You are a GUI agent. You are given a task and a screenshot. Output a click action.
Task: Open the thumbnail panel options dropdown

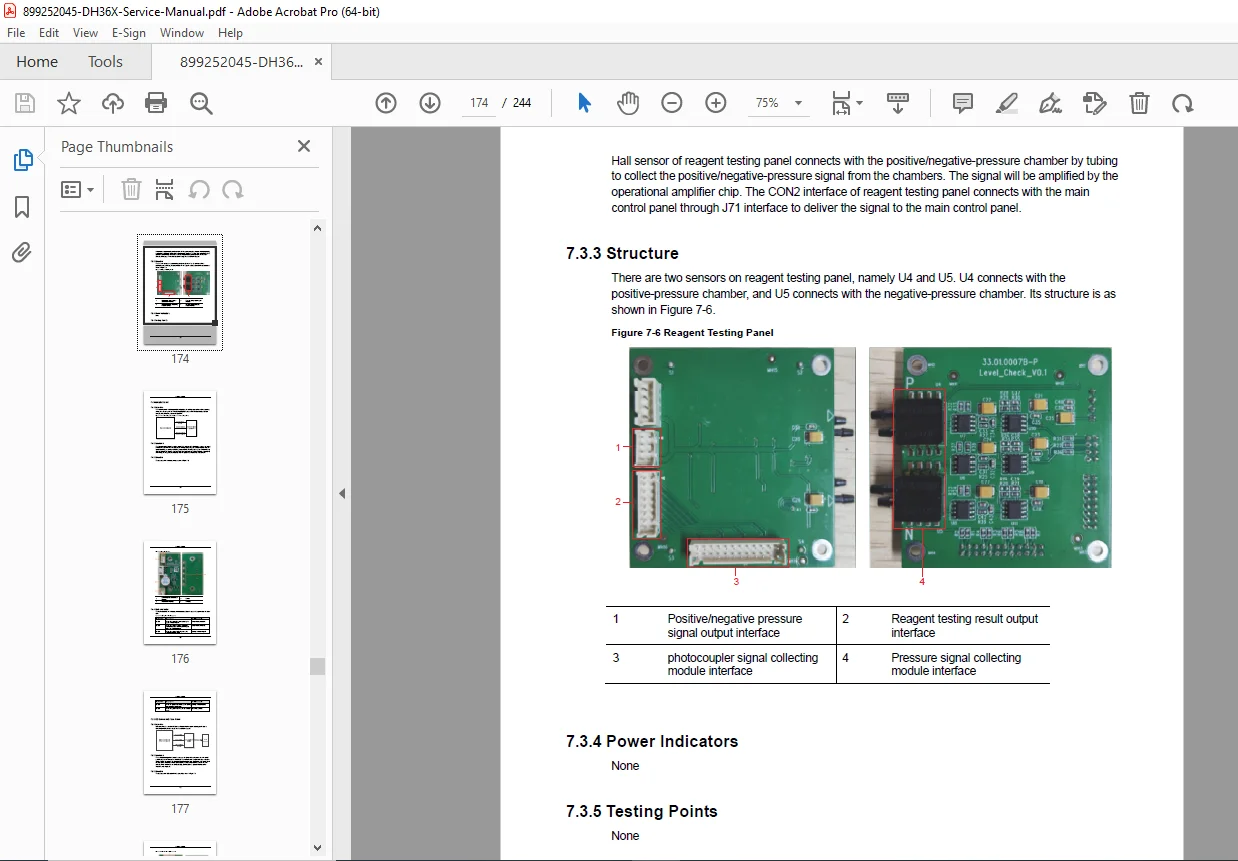click(78, 190)
